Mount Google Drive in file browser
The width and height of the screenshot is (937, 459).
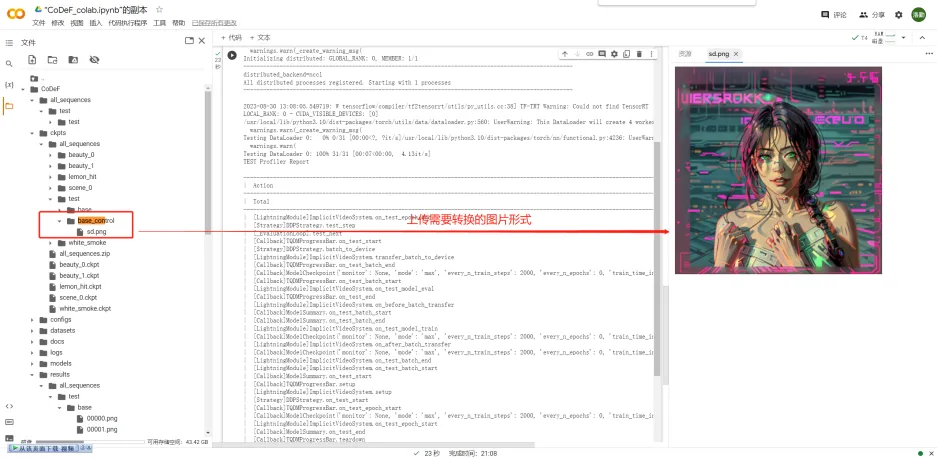coord(73,60)
